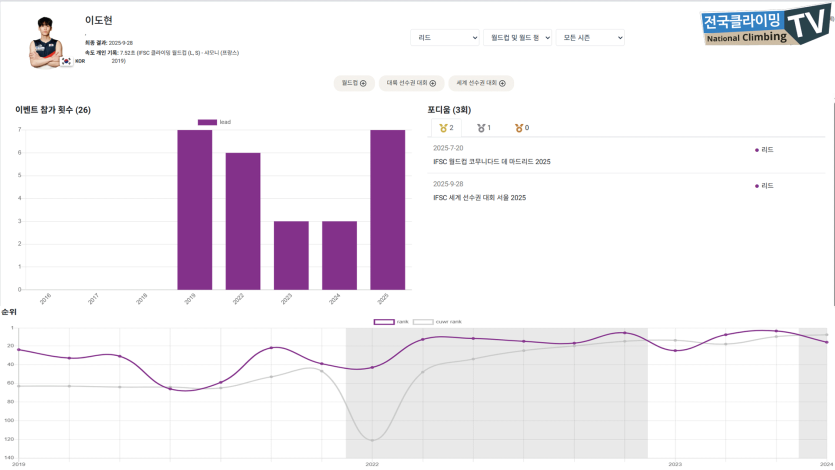Click the 2022 bar in events chart
This screenshot has height=470, width=835.
(243, 221)
